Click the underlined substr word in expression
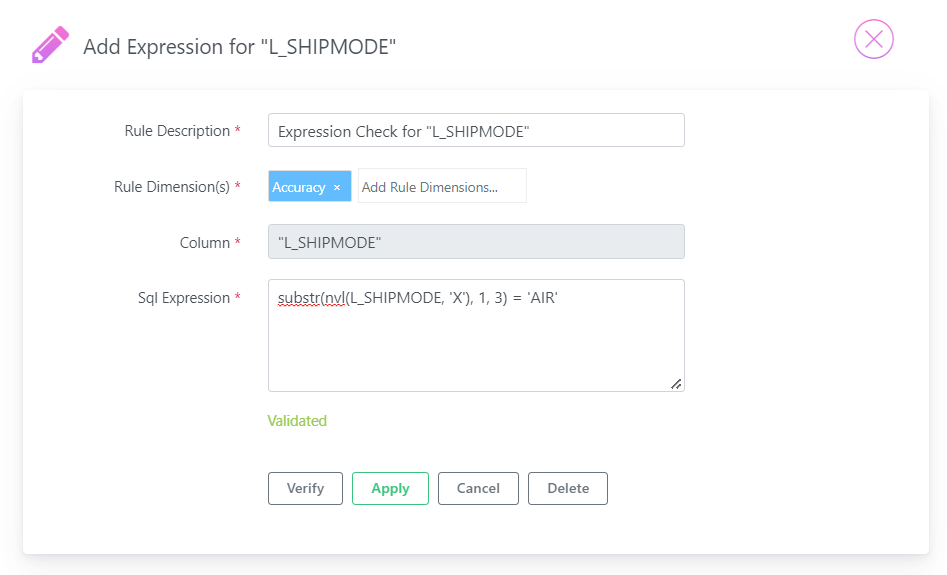The width and height of the screenshot is (947, 575). pos(298,298)
